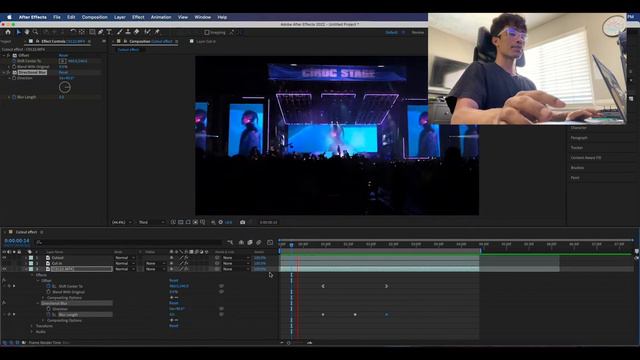Click Reset for Directional Blur in Effect Controls
The height and width of the screenshot is (360, 640).
tap(63, 73)
